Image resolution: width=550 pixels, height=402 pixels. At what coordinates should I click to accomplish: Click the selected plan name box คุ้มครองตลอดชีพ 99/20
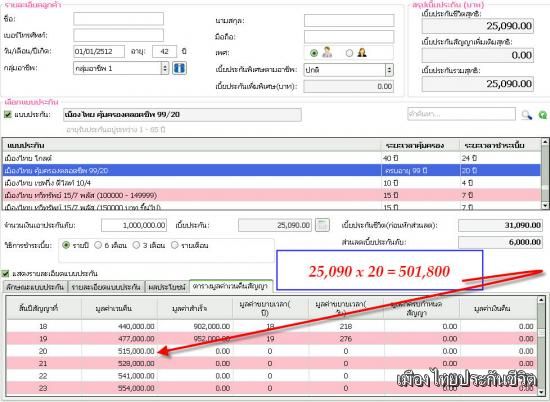click(182, 115)
